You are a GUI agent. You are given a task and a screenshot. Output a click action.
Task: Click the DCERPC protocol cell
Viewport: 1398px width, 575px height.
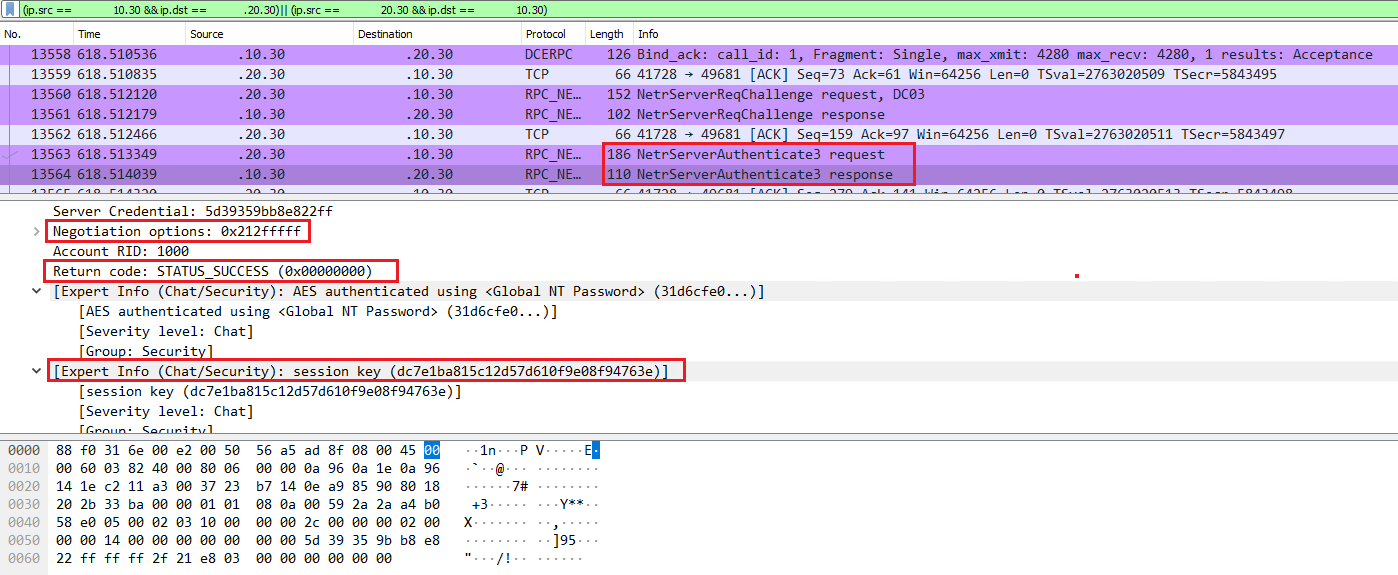(549, 54)
